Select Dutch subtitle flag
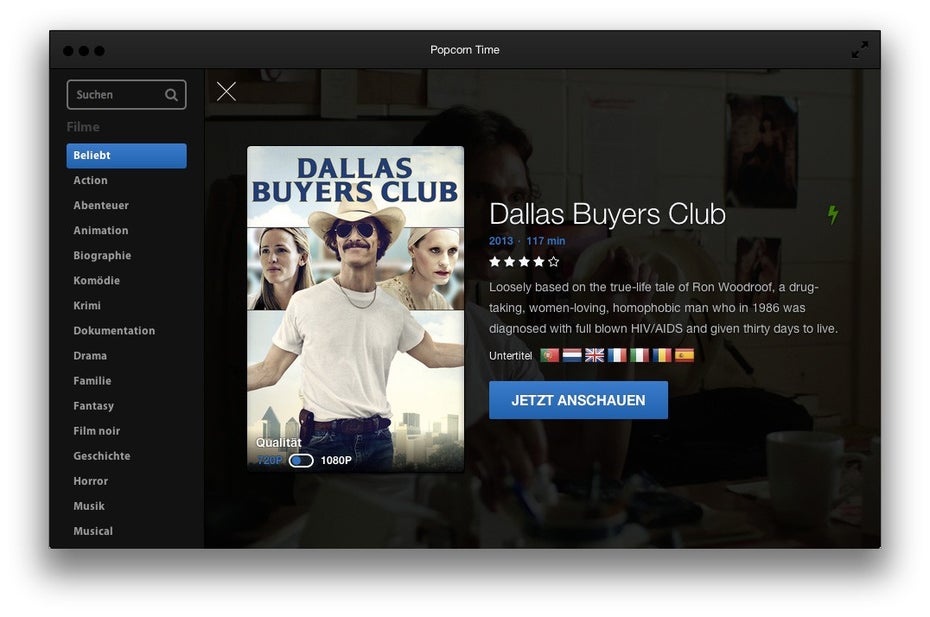Screen dimensions: 930x617 [572, 355]
